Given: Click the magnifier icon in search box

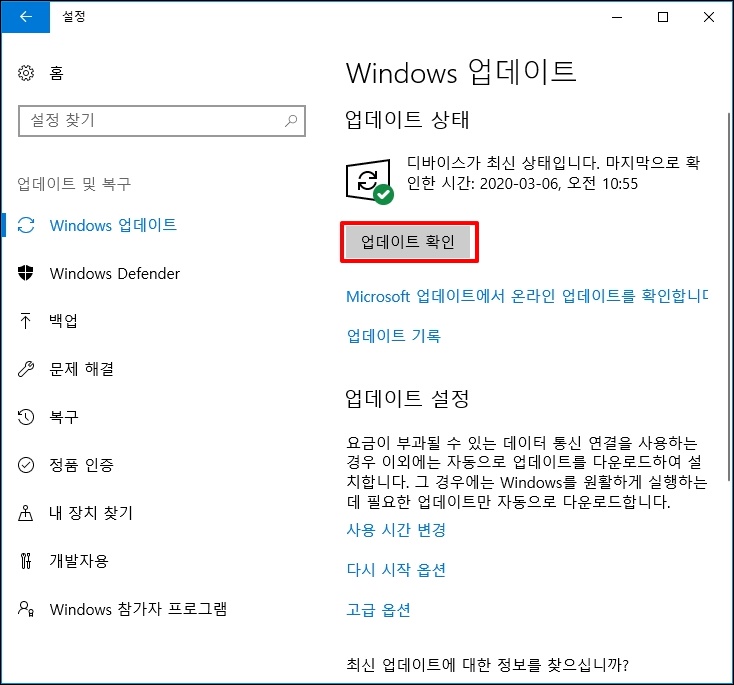Looking at the screenshot, I should coord(291,121).
